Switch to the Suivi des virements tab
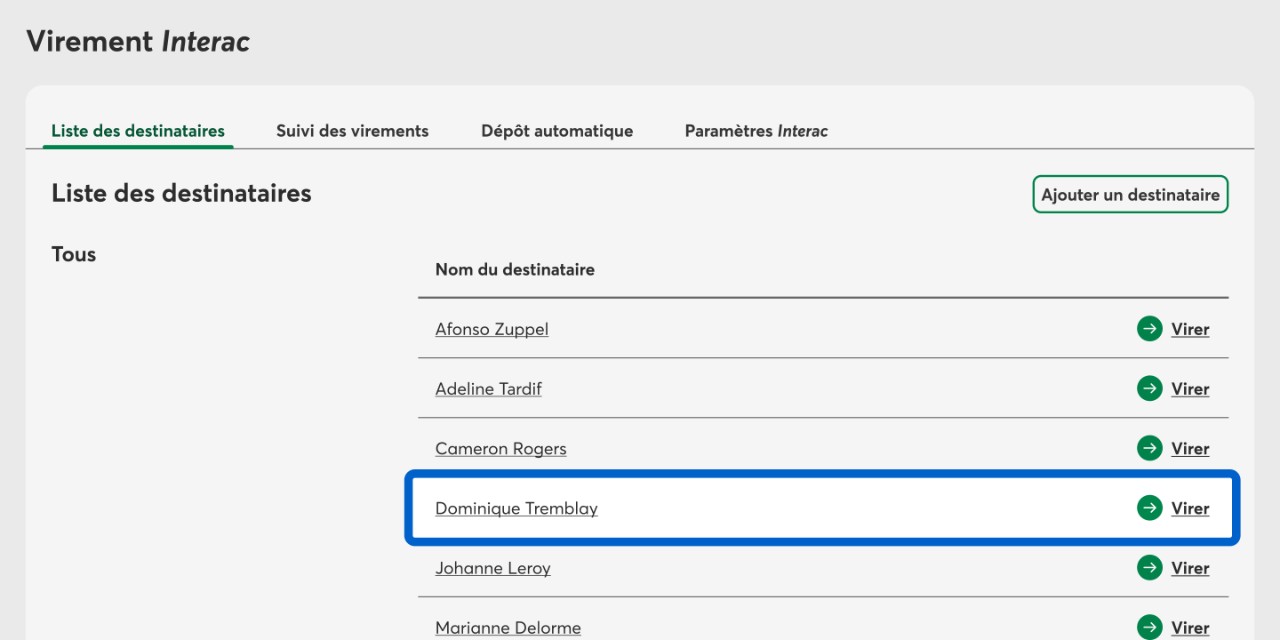1280x640 pixels. 352,131
